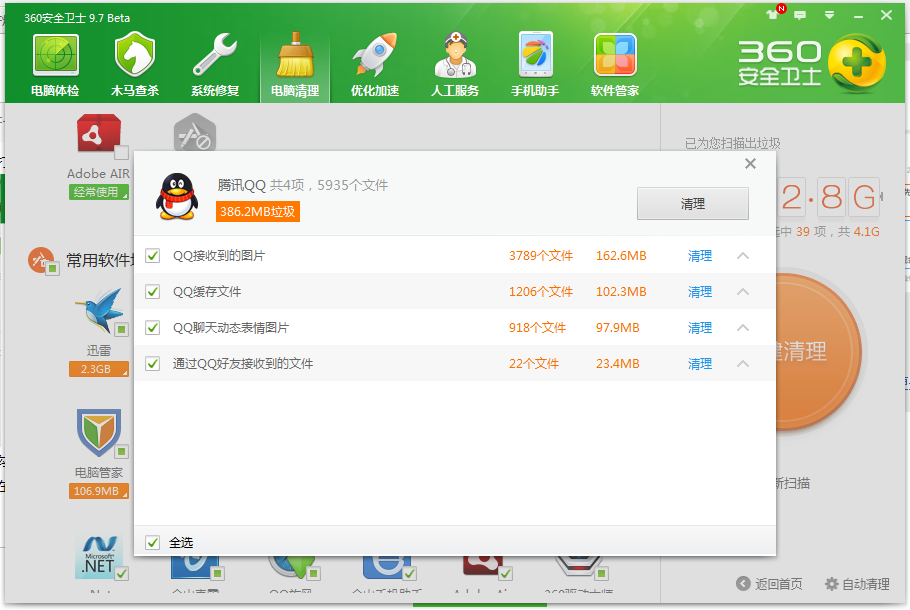
Task: Open 木马查杀 trojan scan
Action: pyautogui.click(x=135, y=65)
